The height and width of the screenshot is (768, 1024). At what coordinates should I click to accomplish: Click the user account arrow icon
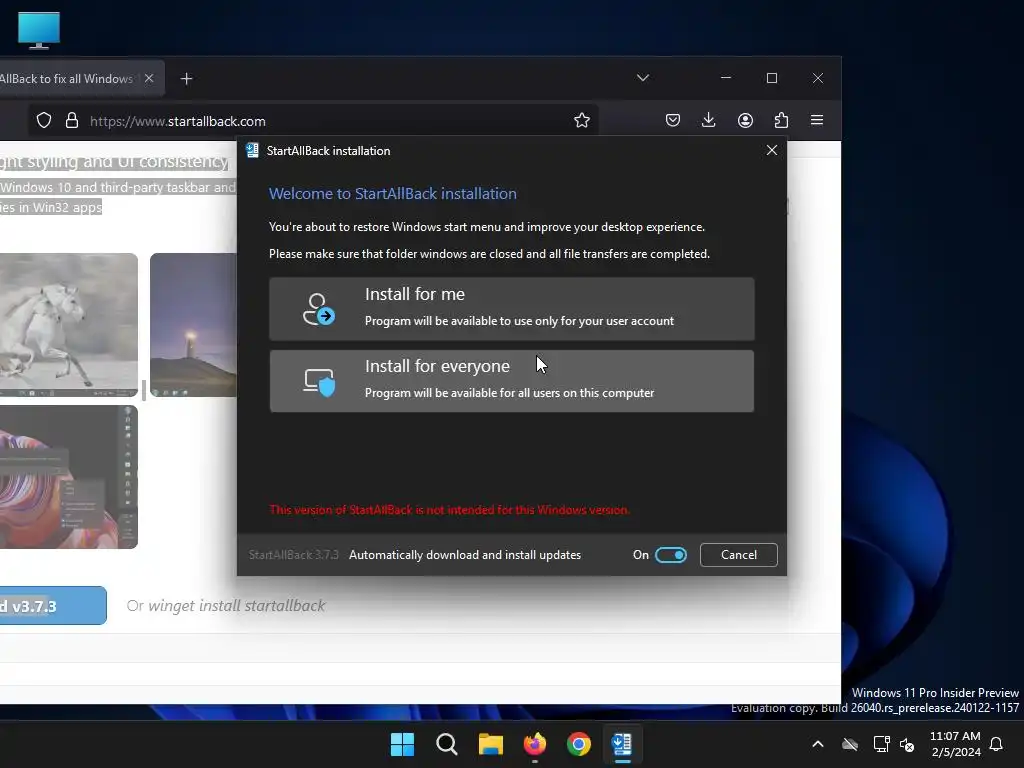tap(319, 309)
